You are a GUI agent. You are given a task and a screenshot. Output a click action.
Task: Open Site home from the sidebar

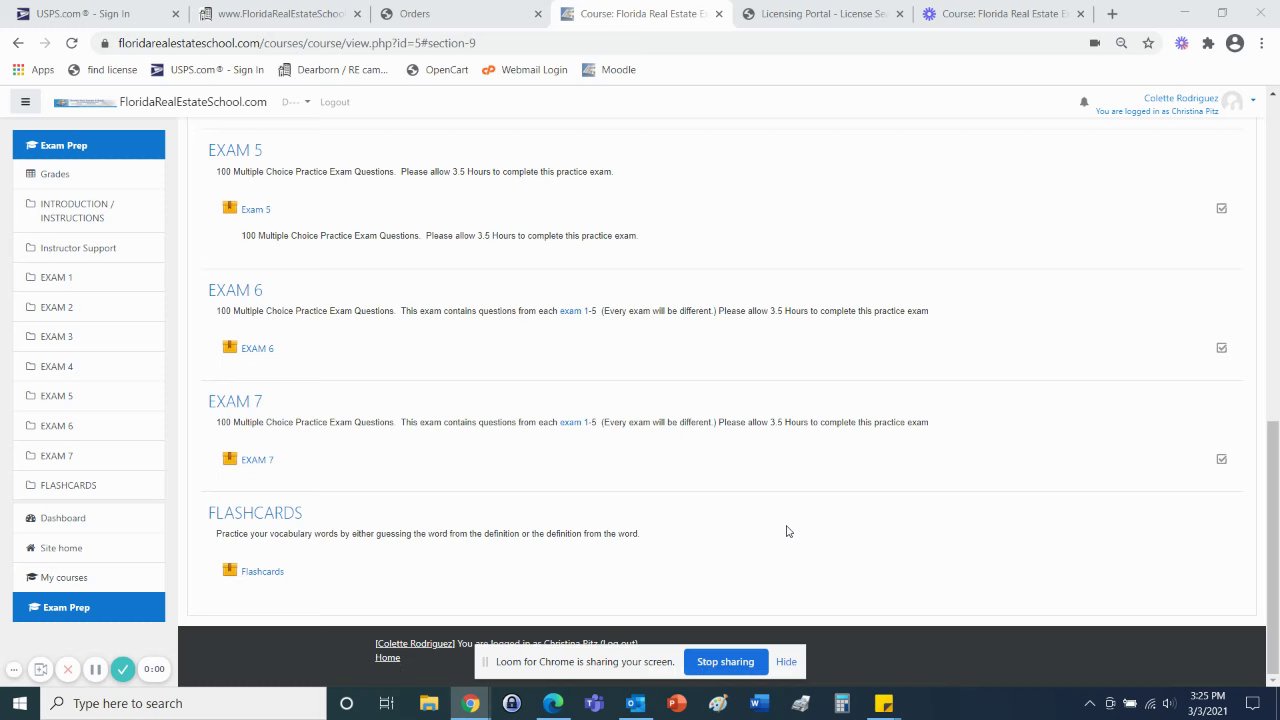tap(89, 548)
